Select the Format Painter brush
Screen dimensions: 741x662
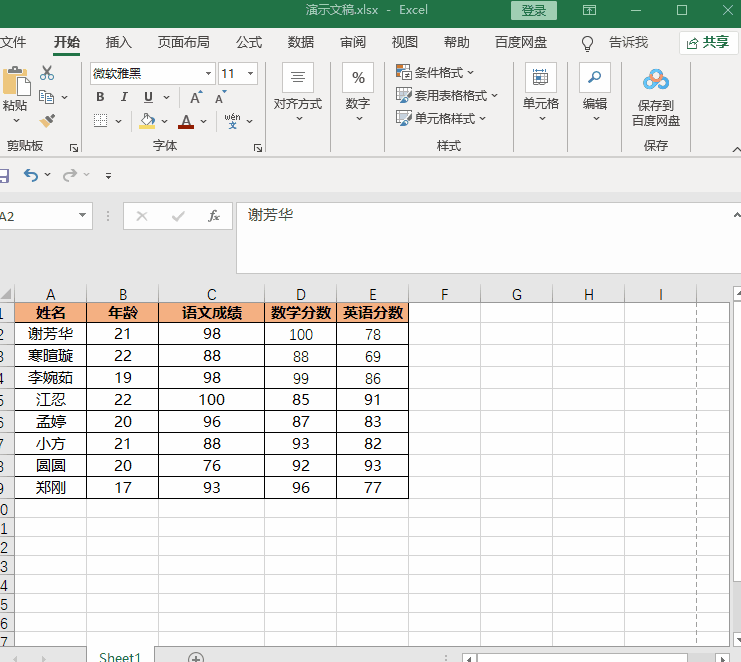pos(47,121)
